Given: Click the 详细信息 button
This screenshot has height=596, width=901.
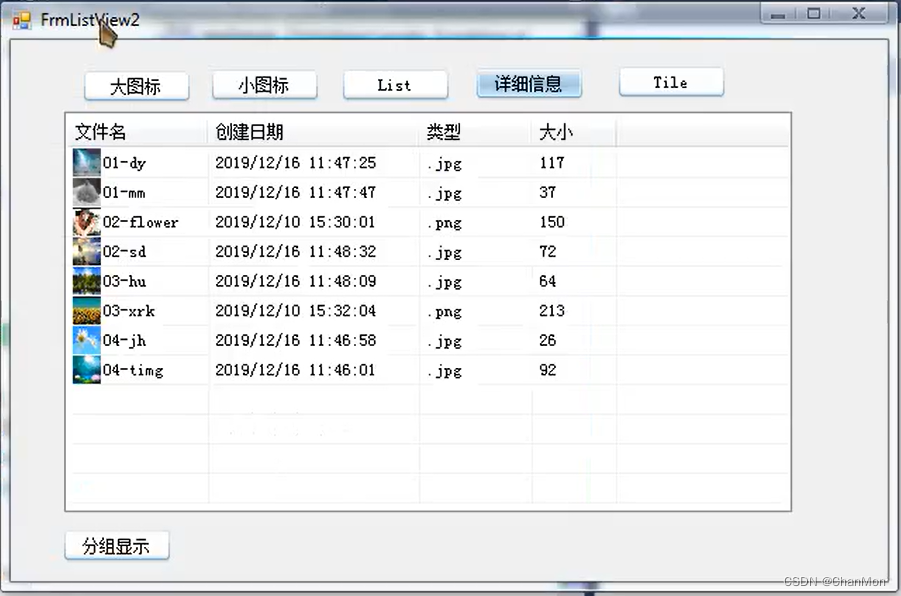Looking at the screenshot, I should click(529, 84).
